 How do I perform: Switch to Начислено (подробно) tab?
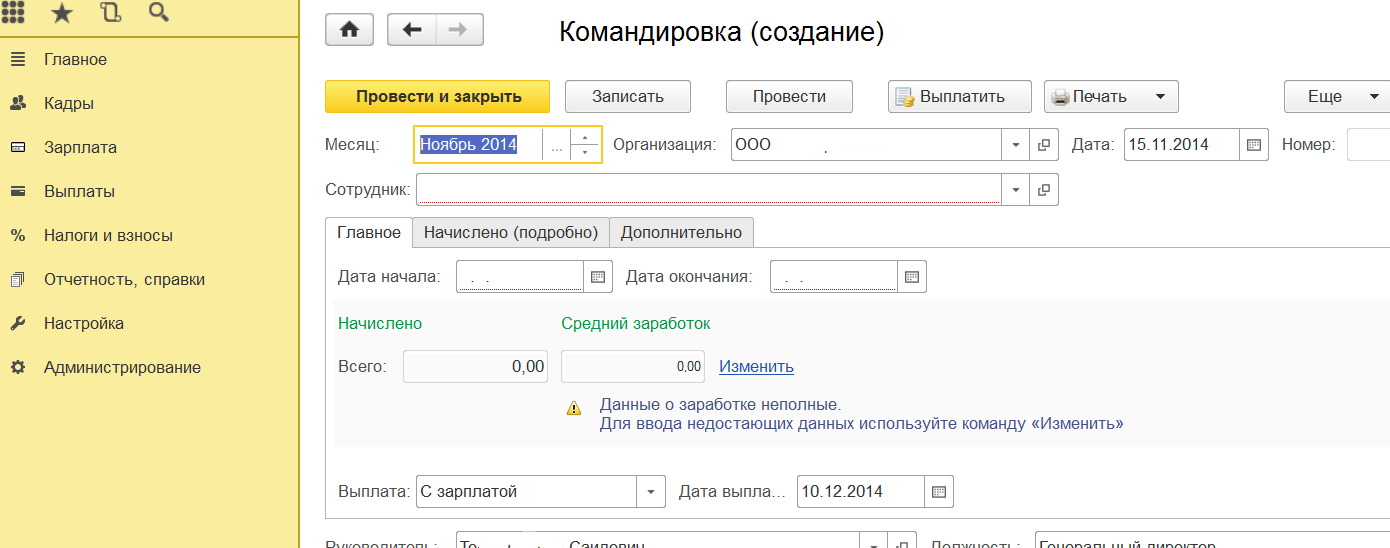click(x=511, y=232)
